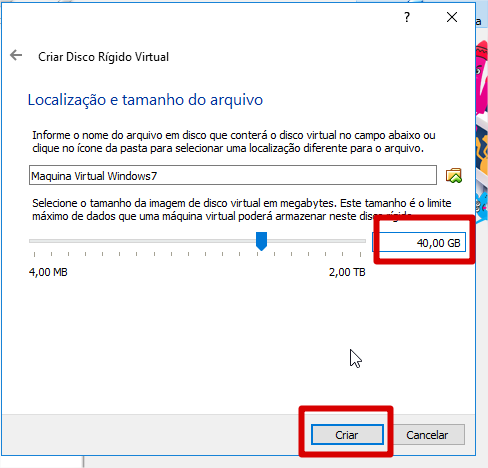488x468 pixels.
Task: Go back using the left arrow icon
Action: tap(16, 55)
